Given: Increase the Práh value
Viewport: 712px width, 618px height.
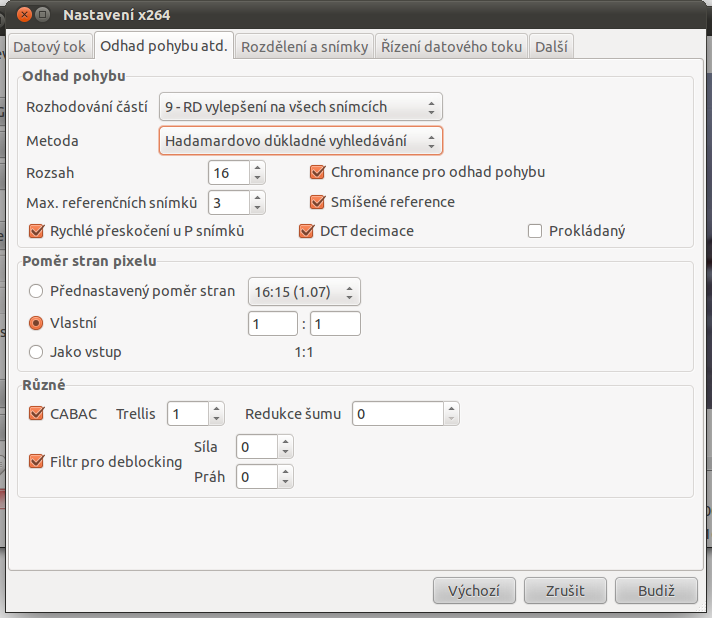Looking at the screenshot, I should (x=286, y=471).
